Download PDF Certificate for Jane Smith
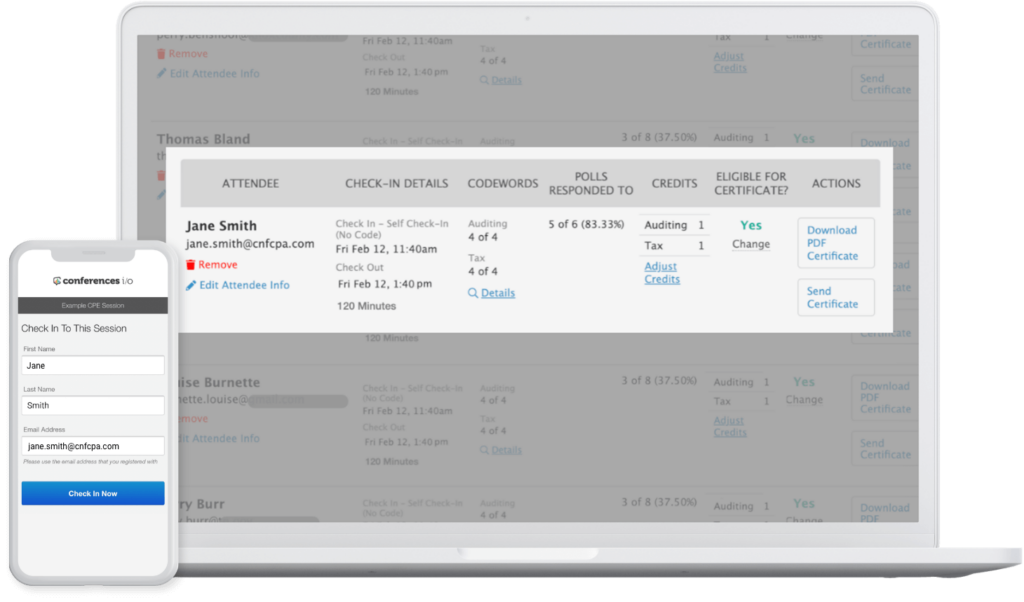The height and width of the screenshot is (602, 1024). [835, 242]
